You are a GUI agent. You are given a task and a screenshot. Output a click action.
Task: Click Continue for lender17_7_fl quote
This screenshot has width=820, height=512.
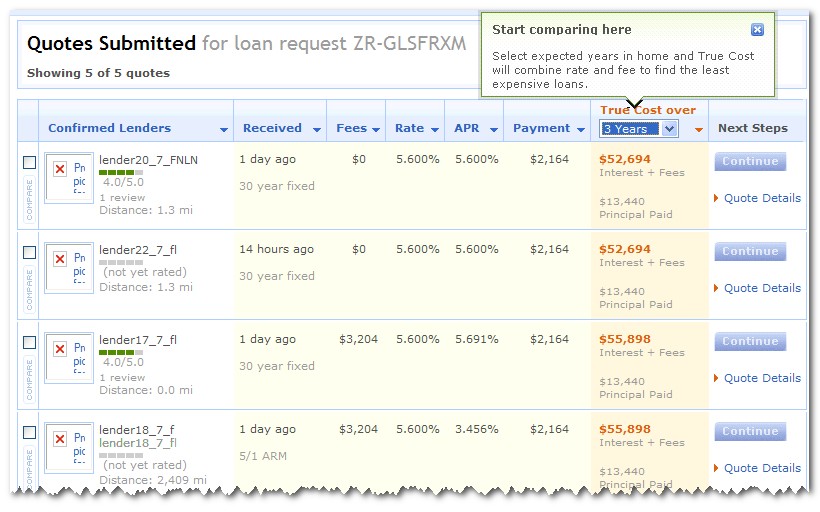point(750,342)
